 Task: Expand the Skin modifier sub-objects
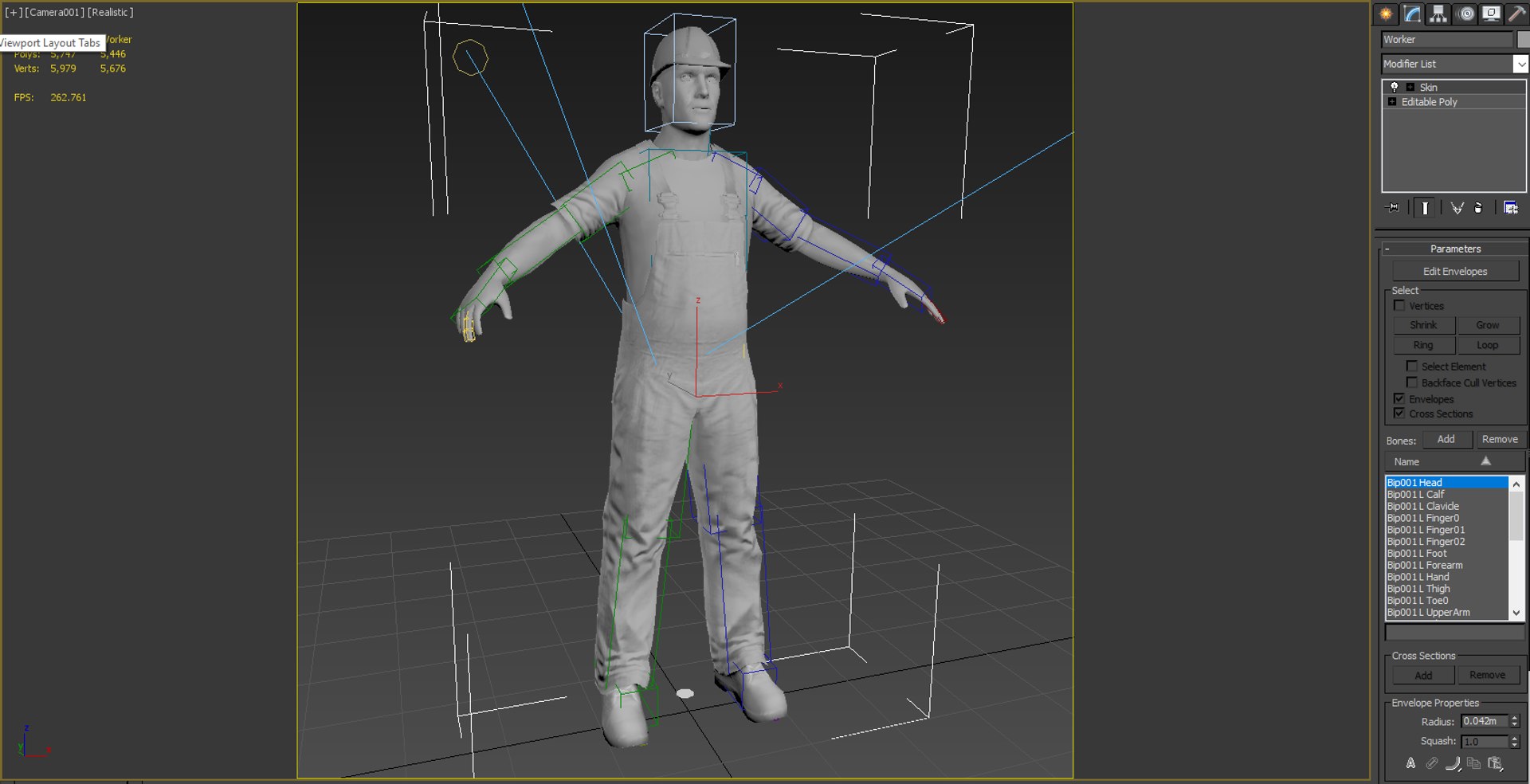(1410, 87)
